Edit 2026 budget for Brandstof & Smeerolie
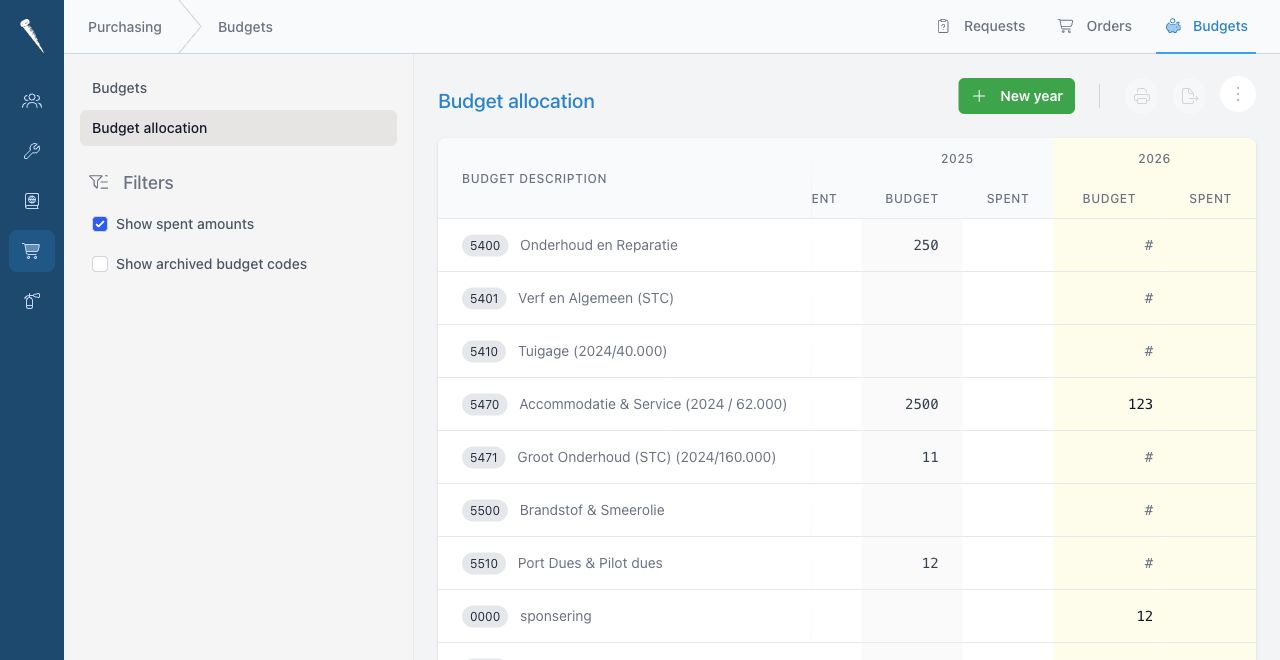This screenshot has width=1280, height=660. (1109, 510)
